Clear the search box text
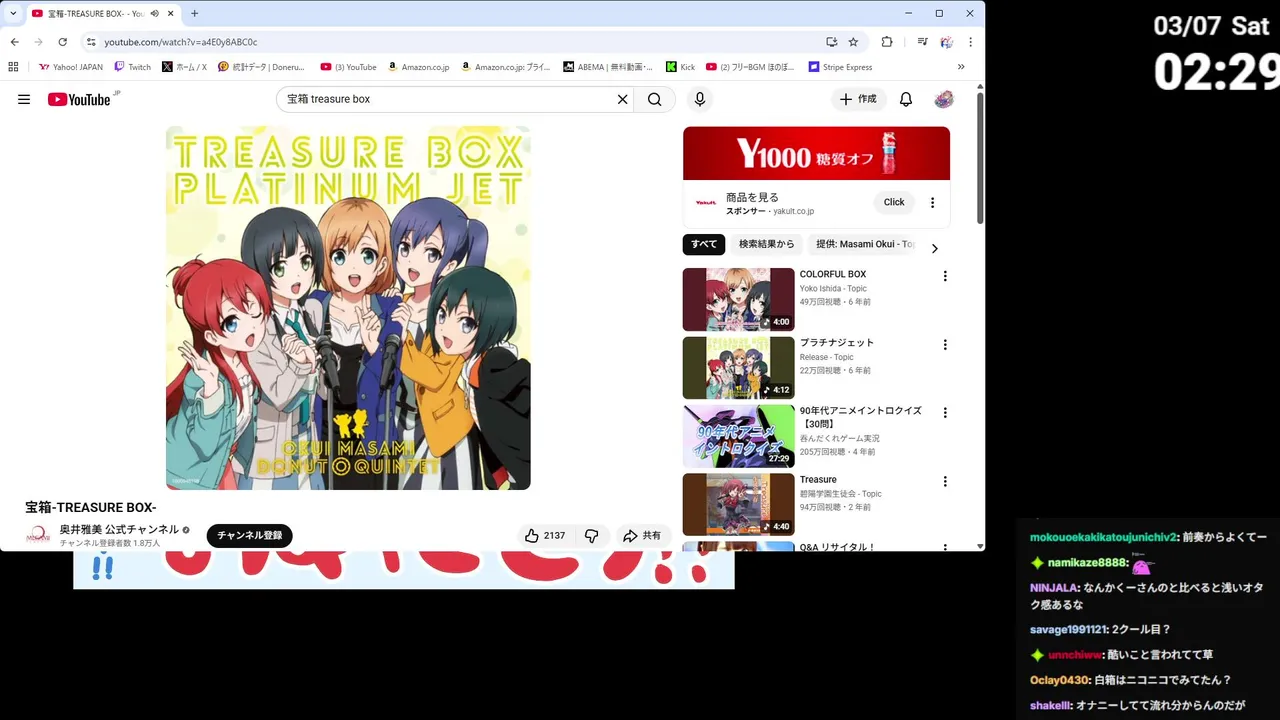This screenshot has height=720, width=1280. click(x=622, y=99)
